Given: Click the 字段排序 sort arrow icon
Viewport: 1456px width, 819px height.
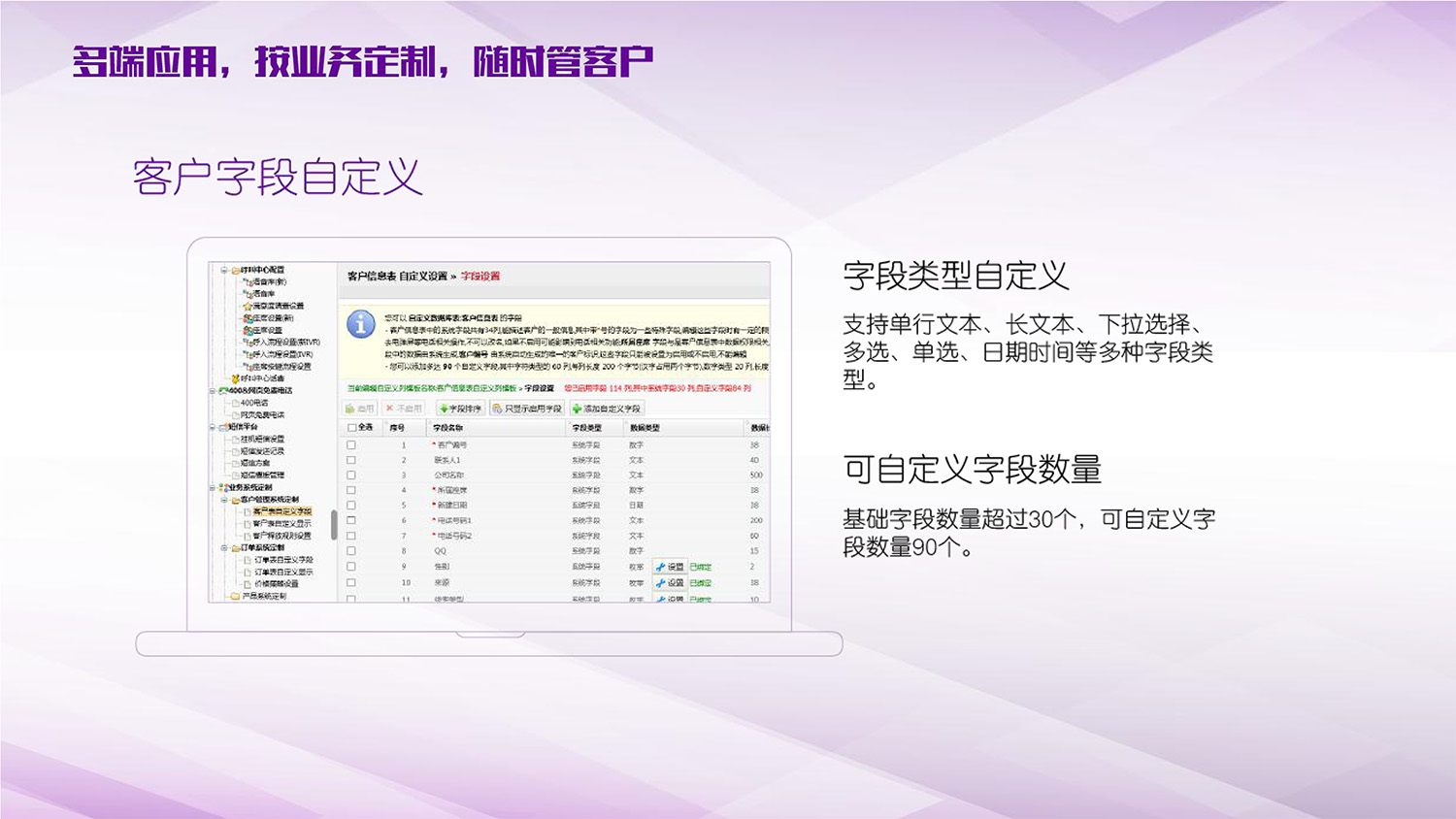Looking at the screenshot, I should pos(444,409).
